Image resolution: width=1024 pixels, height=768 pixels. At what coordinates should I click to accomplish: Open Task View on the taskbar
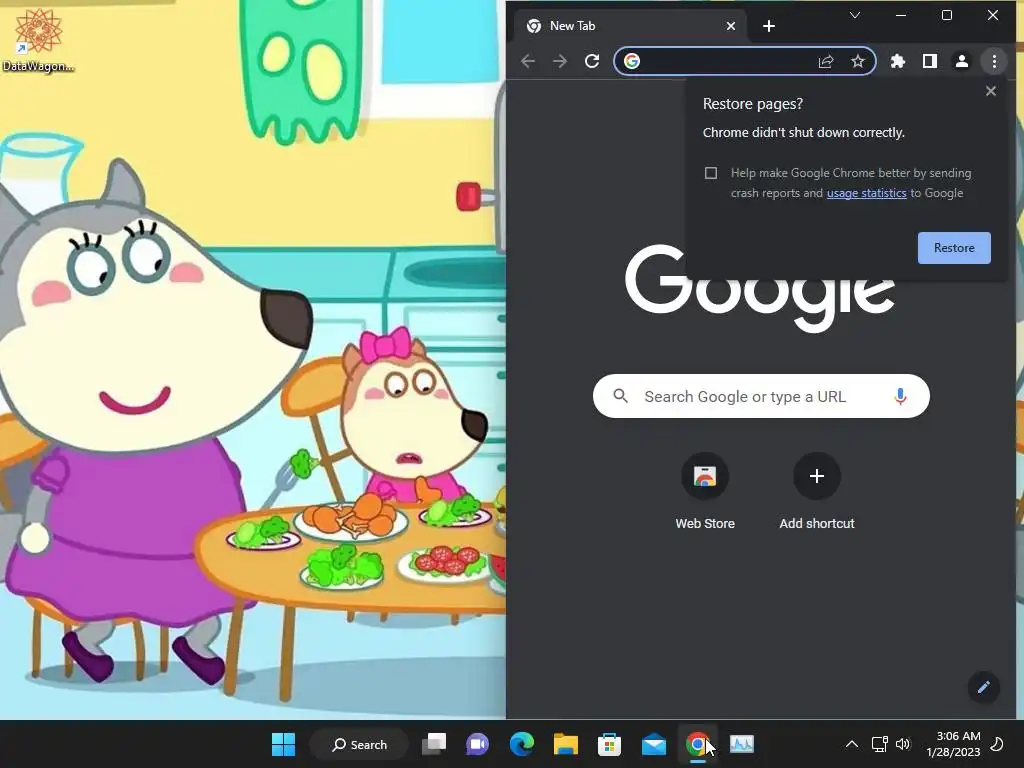pos(434,744)
